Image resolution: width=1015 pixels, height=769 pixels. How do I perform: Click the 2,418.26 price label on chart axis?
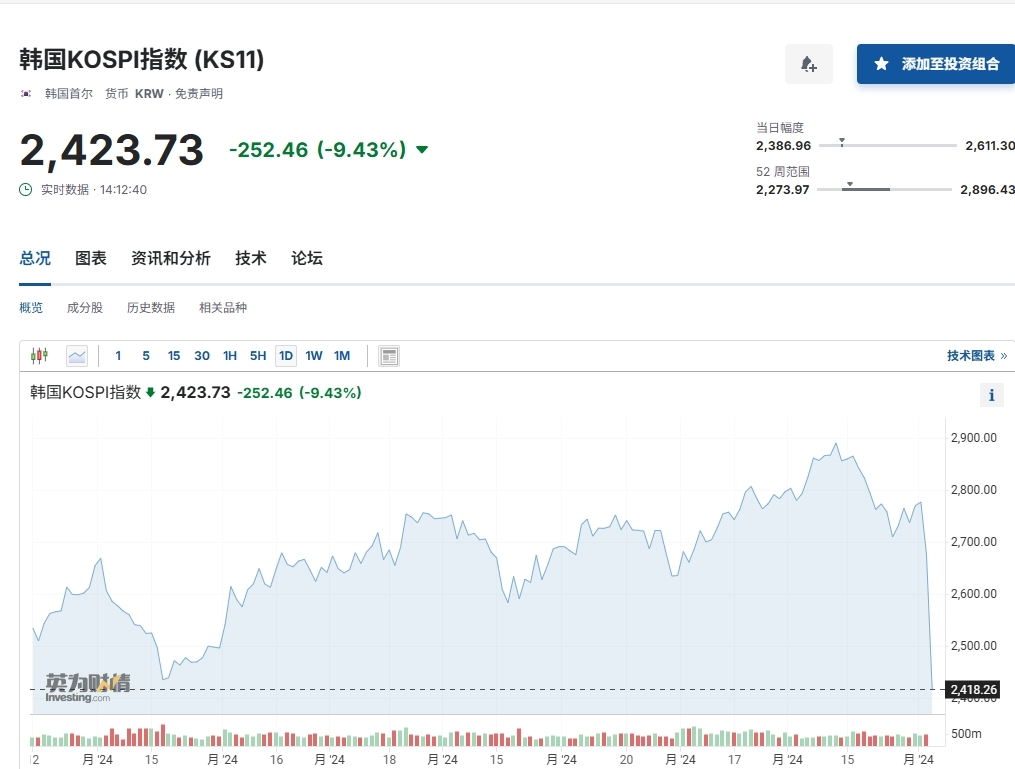pos(973,690)
